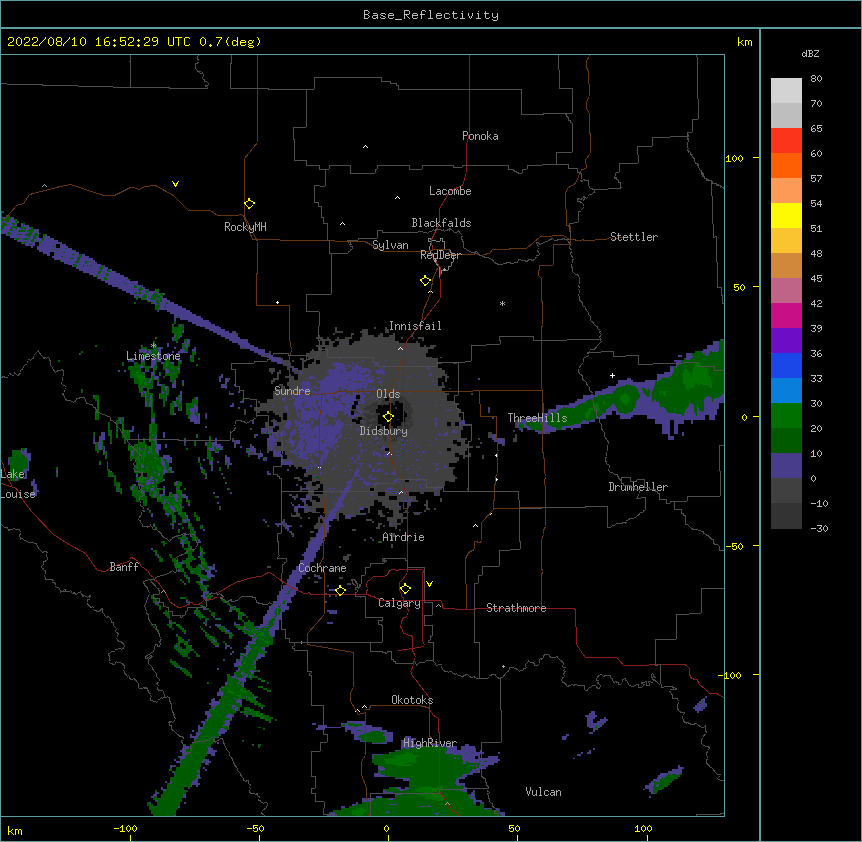Click the Innisfail city label
862x842 pixels.
(415, 326)
